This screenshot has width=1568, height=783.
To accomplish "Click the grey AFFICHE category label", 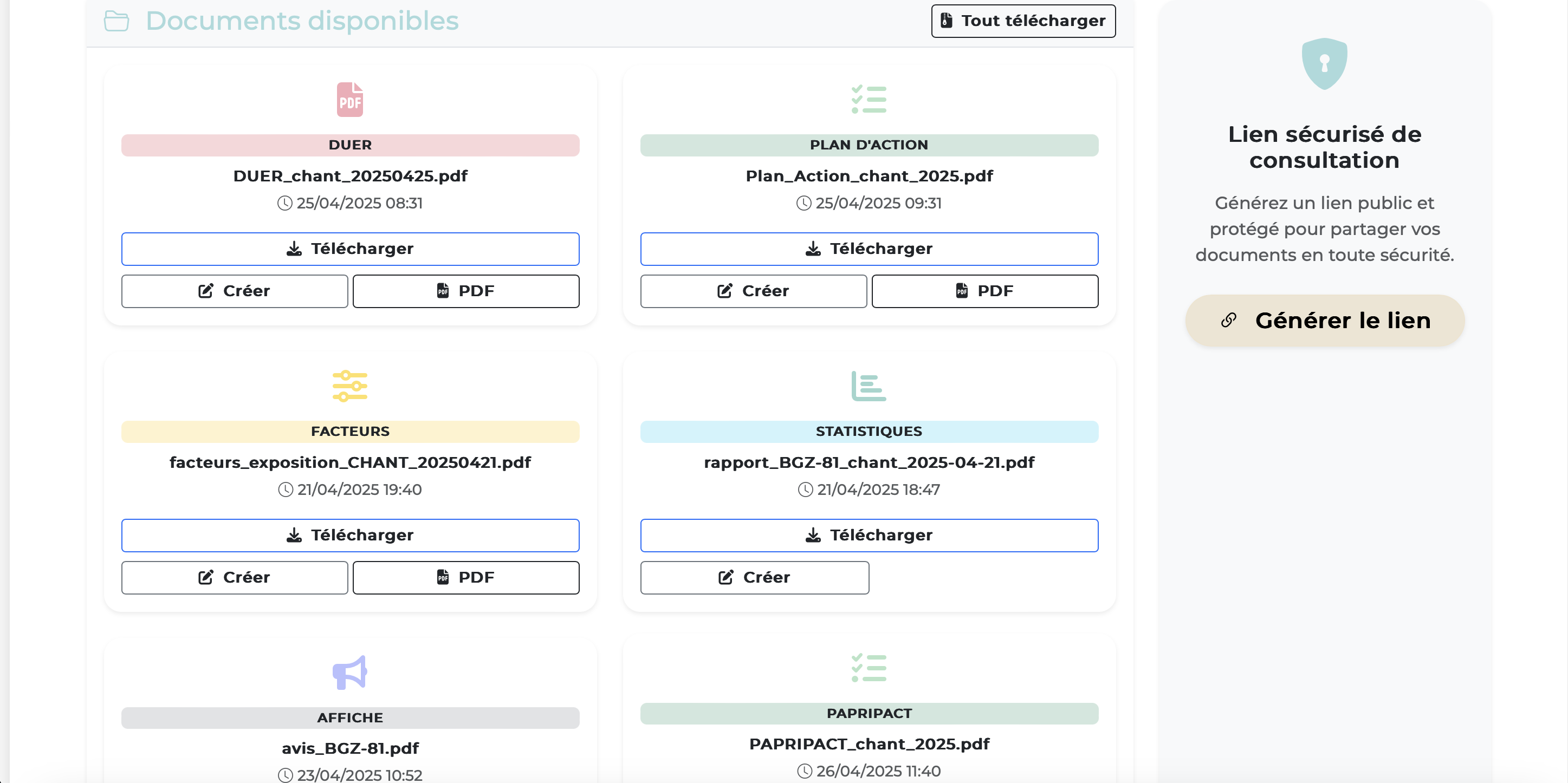I will pos(350,718).
